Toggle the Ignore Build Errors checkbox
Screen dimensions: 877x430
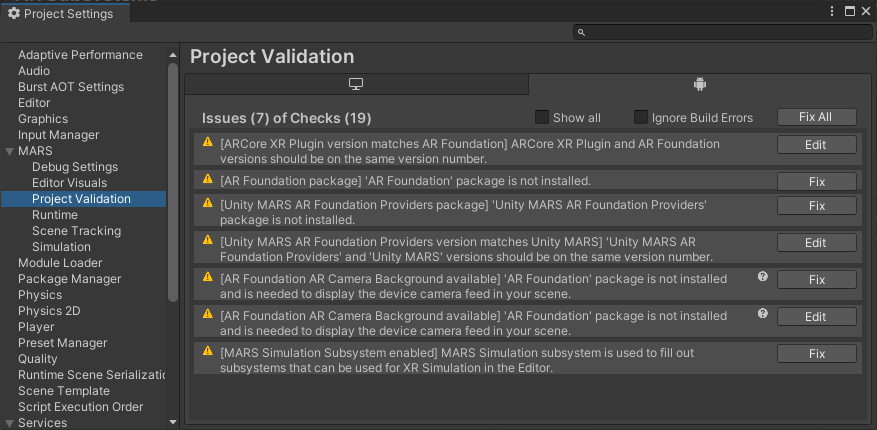641,117
